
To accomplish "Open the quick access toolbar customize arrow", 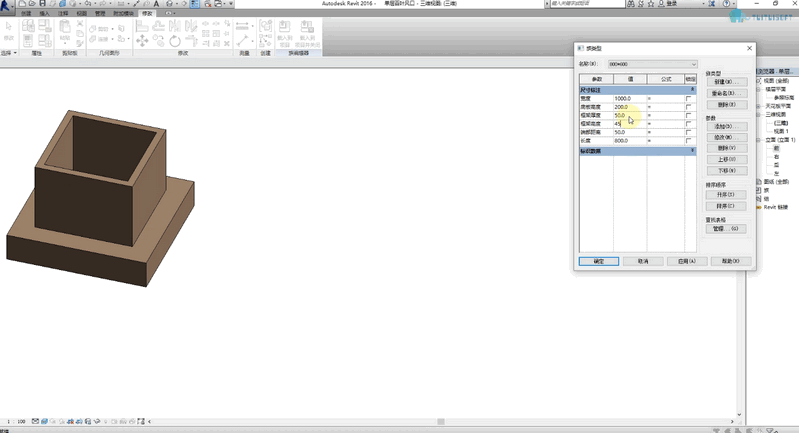I will (x=231, y=4).
